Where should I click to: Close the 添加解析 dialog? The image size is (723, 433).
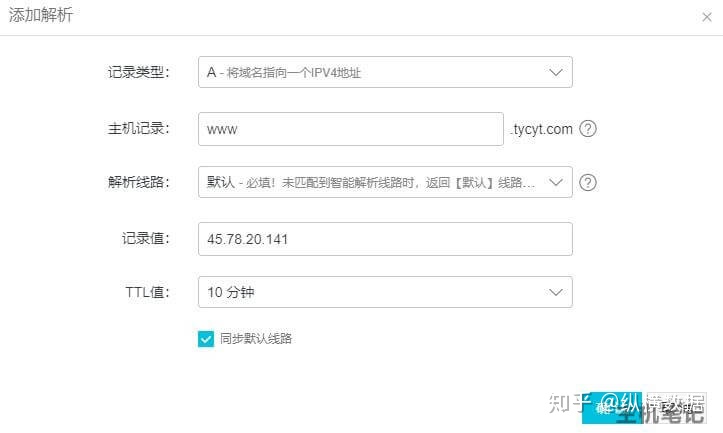(706, 17)
